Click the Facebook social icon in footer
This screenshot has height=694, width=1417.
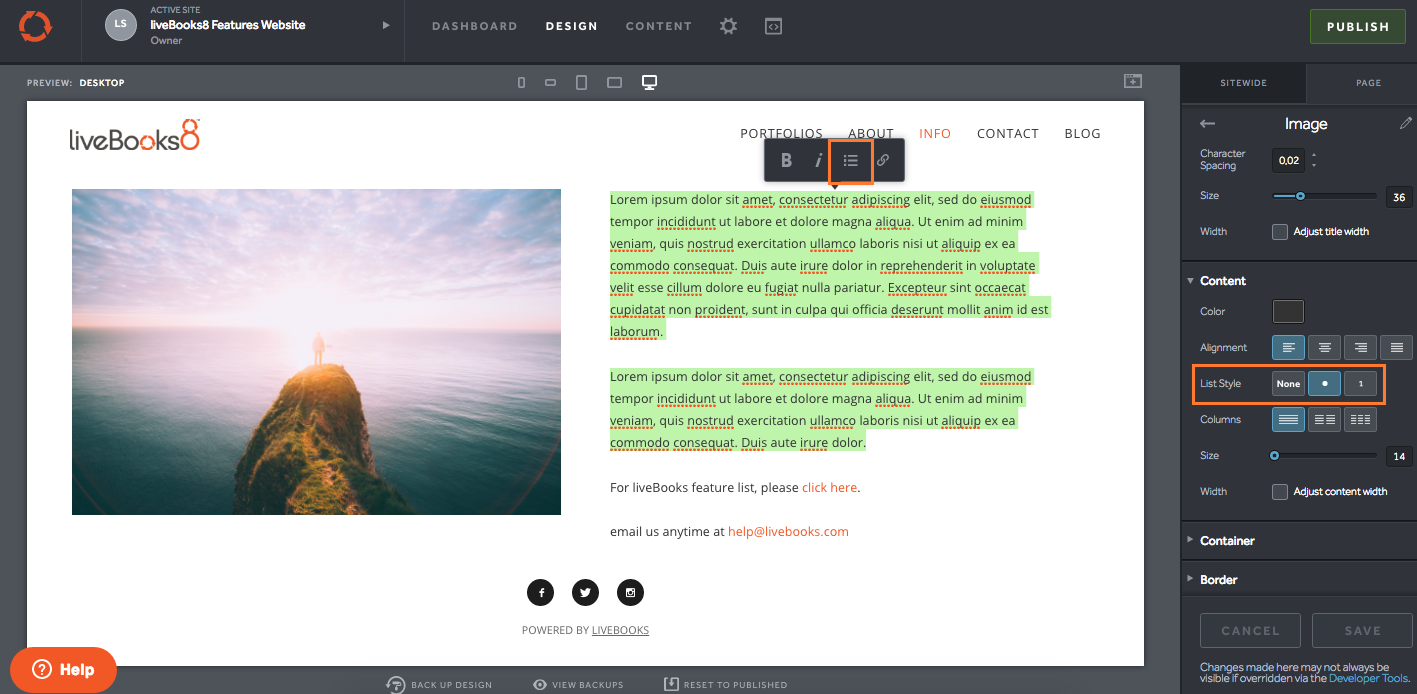click(x=540, y=593)
